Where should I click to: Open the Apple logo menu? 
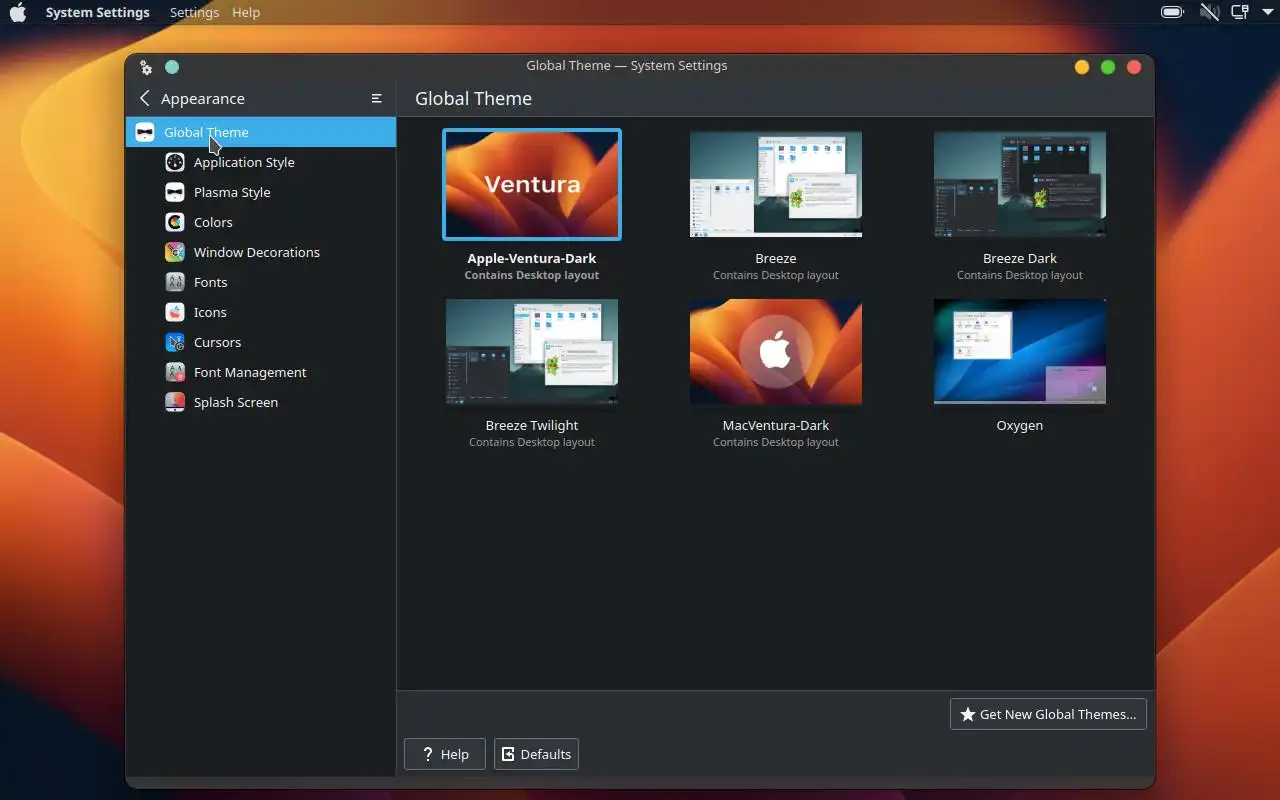[x=18, y=12]
